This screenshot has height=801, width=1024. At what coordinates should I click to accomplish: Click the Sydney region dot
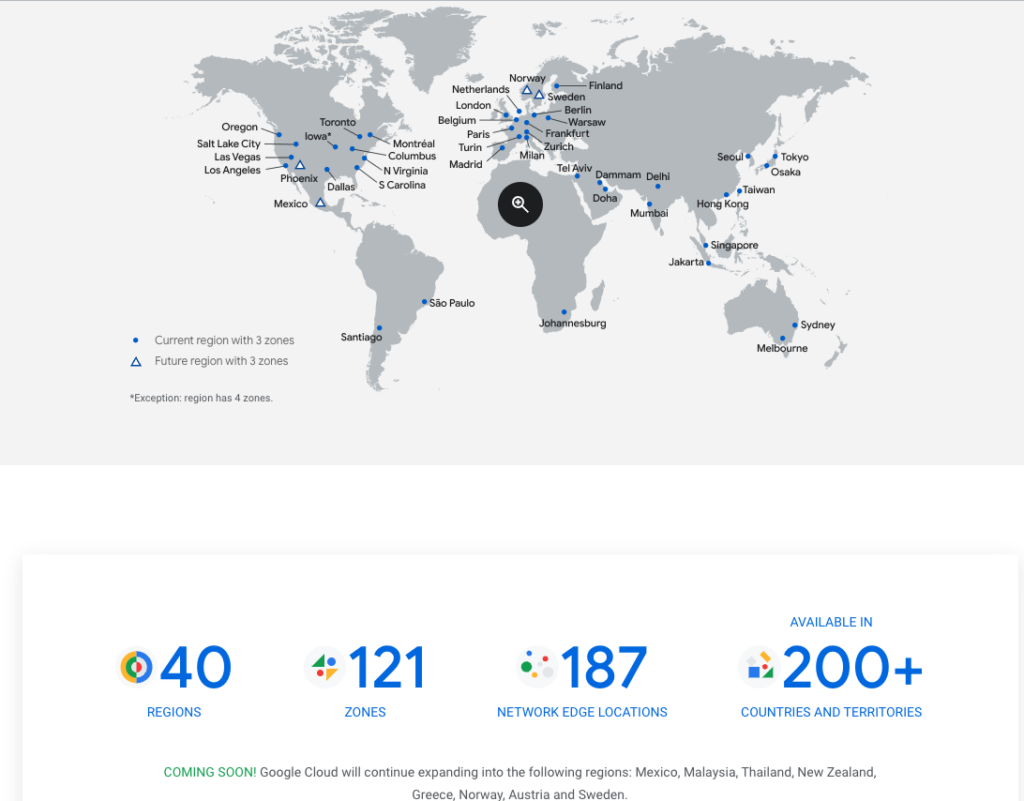[795, 324]
